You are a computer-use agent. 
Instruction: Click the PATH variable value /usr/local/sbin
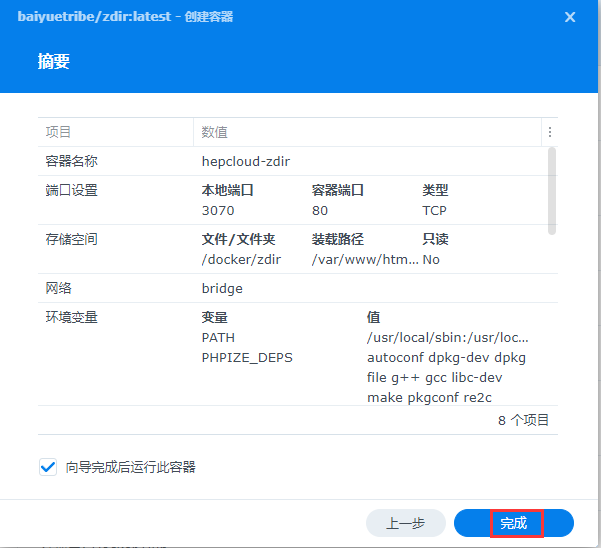(x=447, y=338)
